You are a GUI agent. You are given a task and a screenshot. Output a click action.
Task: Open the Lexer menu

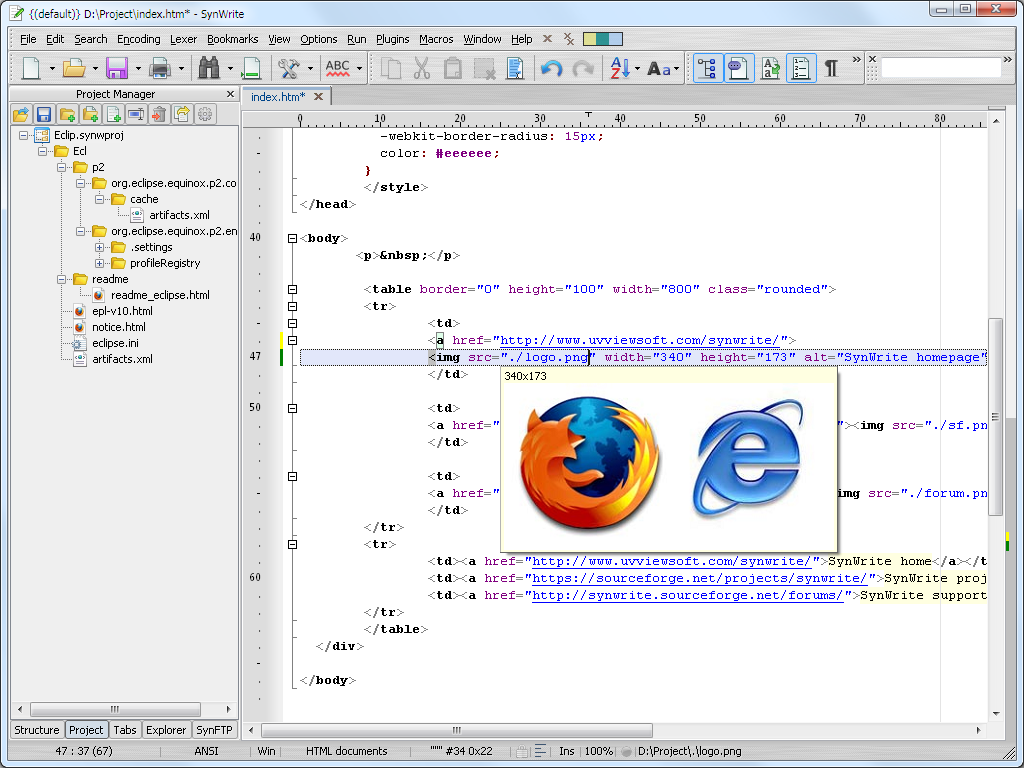pyautogui.click(x=183, y=39)
